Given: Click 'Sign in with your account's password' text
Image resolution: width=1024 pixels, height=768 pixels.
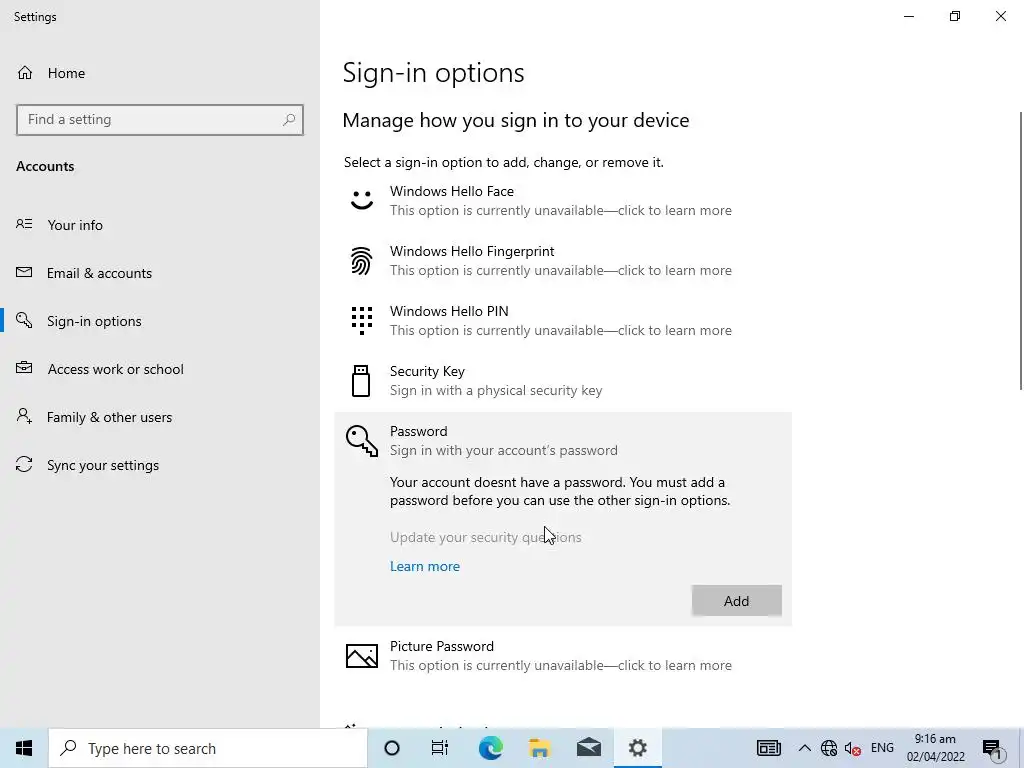Looking at the screenshot, I should point(504,450).
